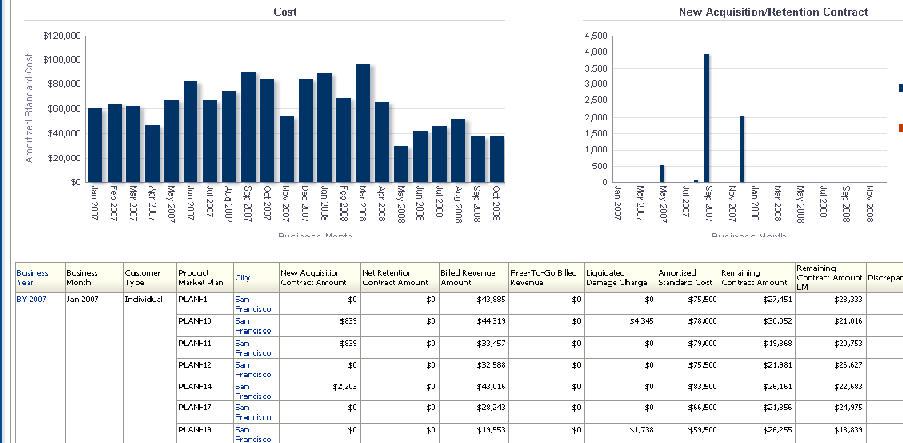Open the BY 2007 business year link
The image size is (903, 443).
31,299
